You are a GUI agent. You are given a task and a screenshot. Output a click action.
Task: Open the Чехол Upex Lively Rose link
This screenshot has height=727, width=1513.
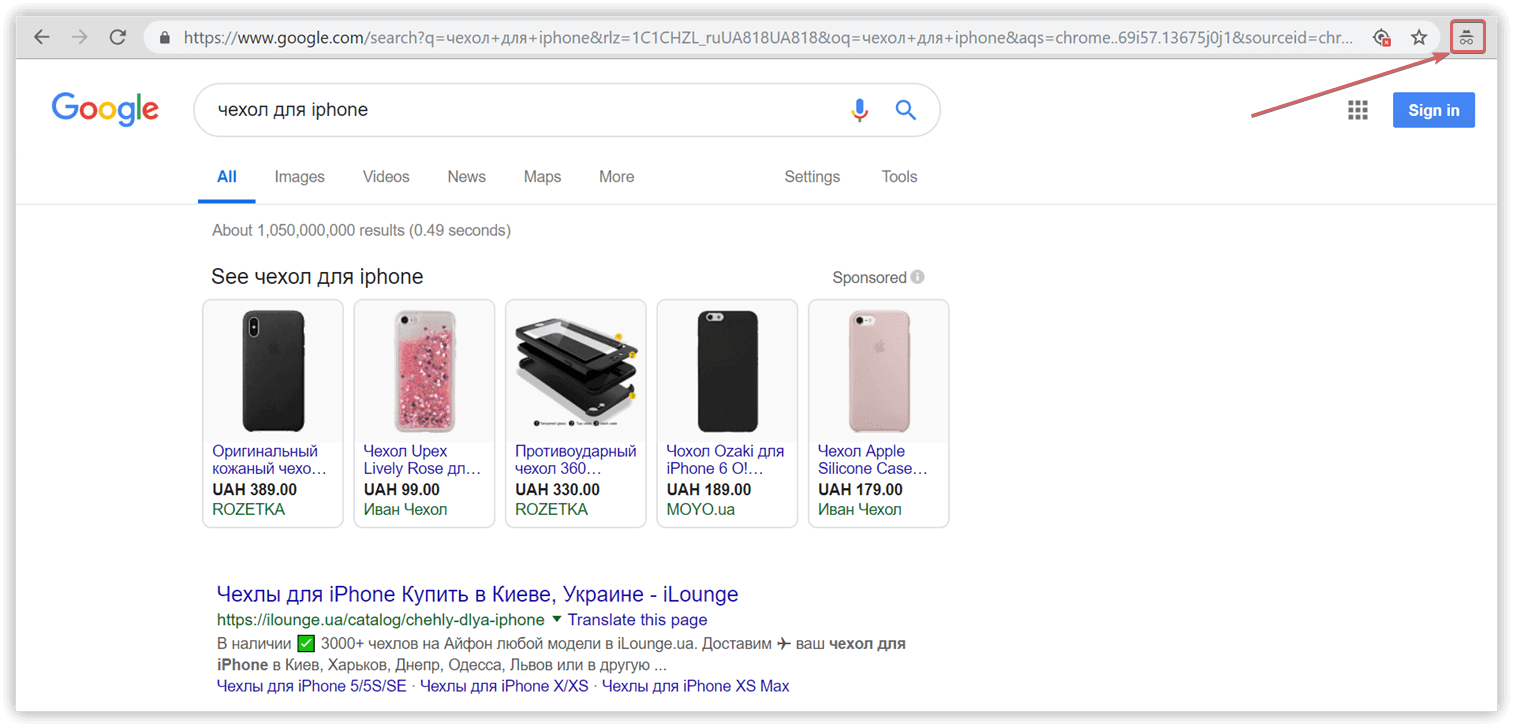click(422, 460)
